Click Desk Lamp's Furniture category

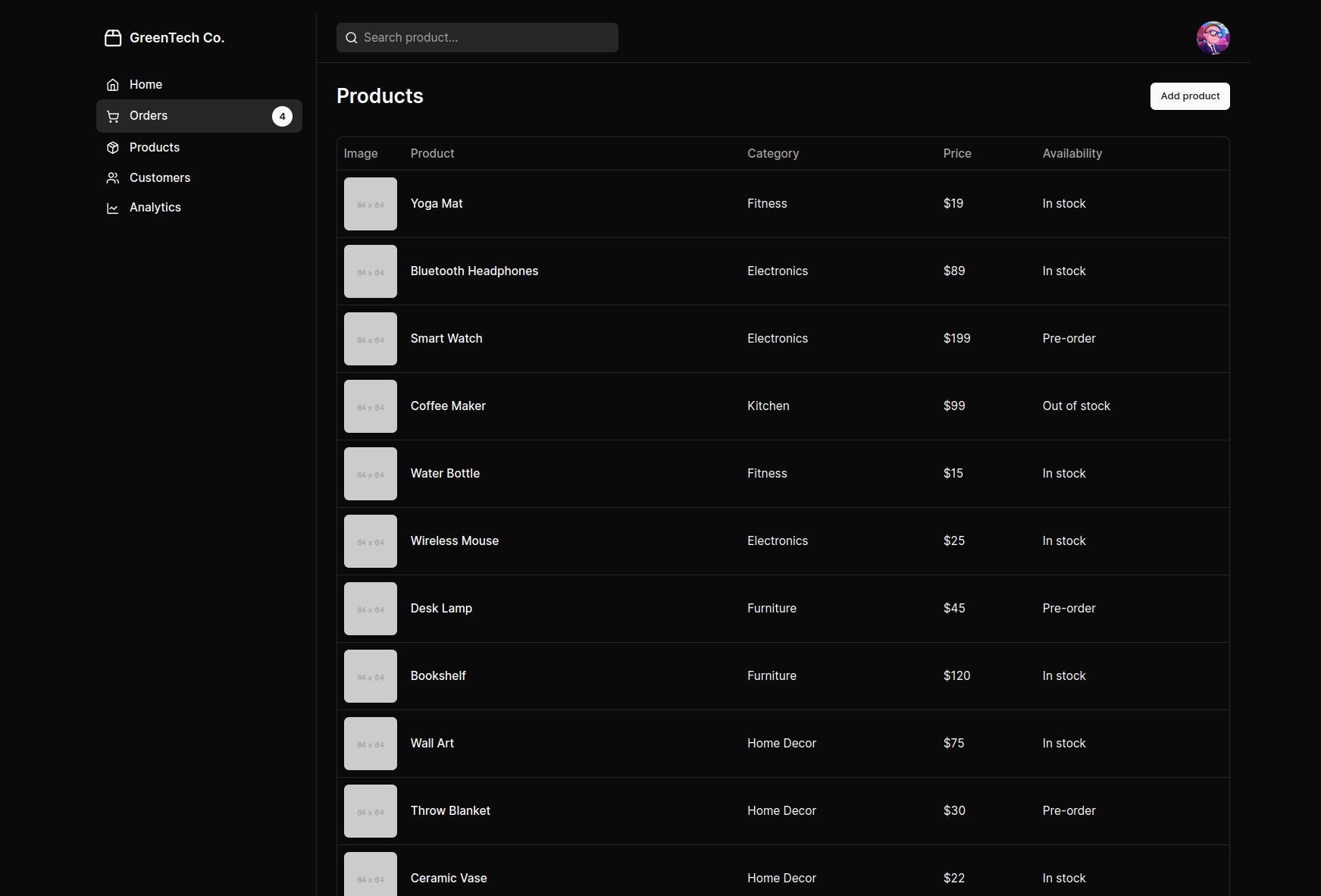(772, 609)
